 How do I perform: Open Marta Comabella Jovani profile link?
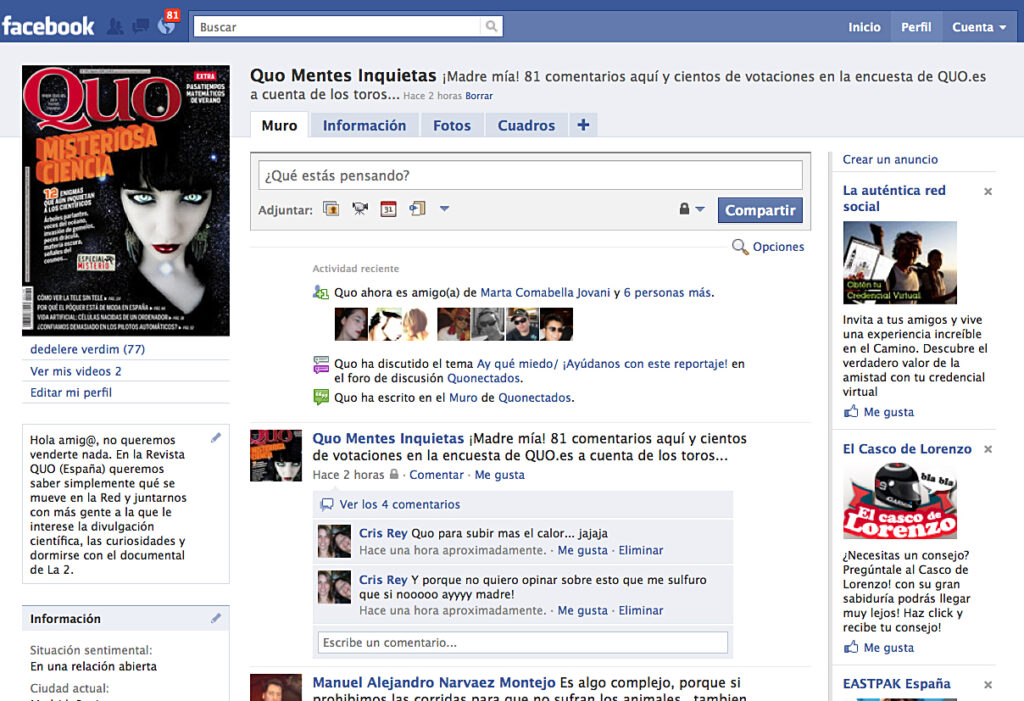[x=545, y=293]
